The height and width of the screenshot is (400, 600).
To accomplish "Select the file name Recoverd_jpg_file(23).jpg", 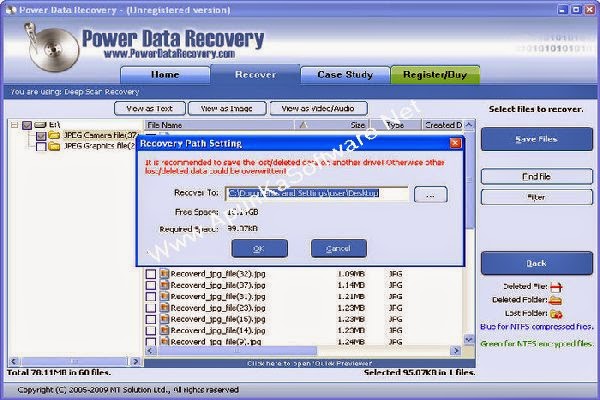I will (x=218, y=308).
